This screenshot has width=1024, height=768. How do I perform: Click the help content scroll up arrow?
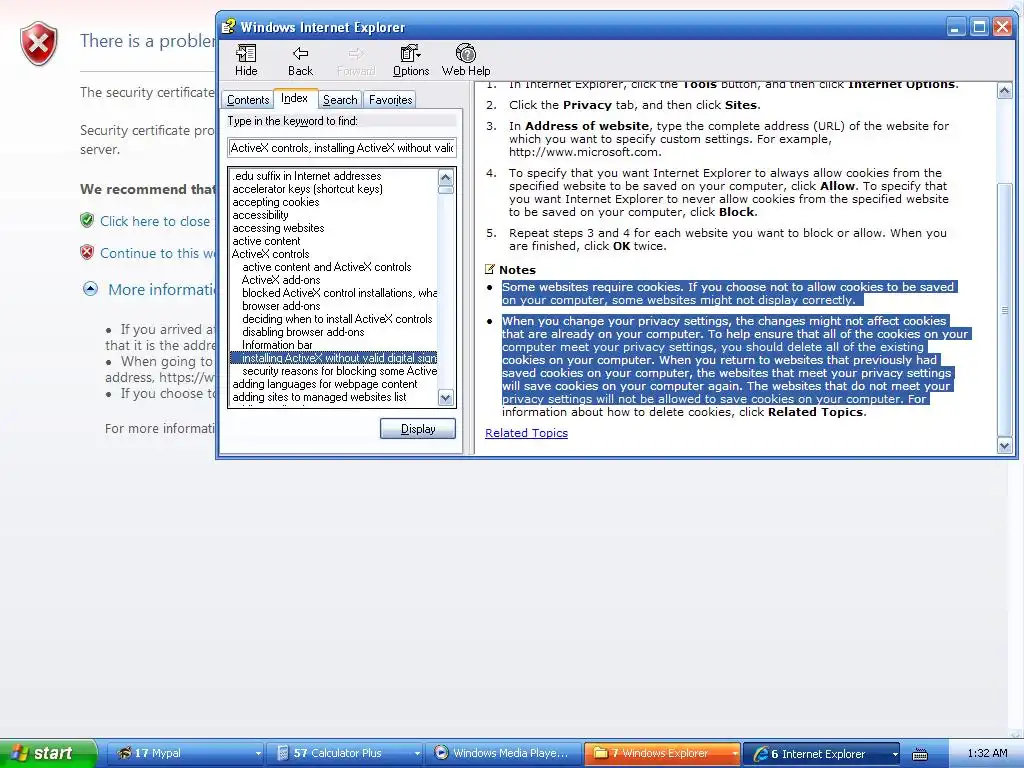[x=1004, y=91]
